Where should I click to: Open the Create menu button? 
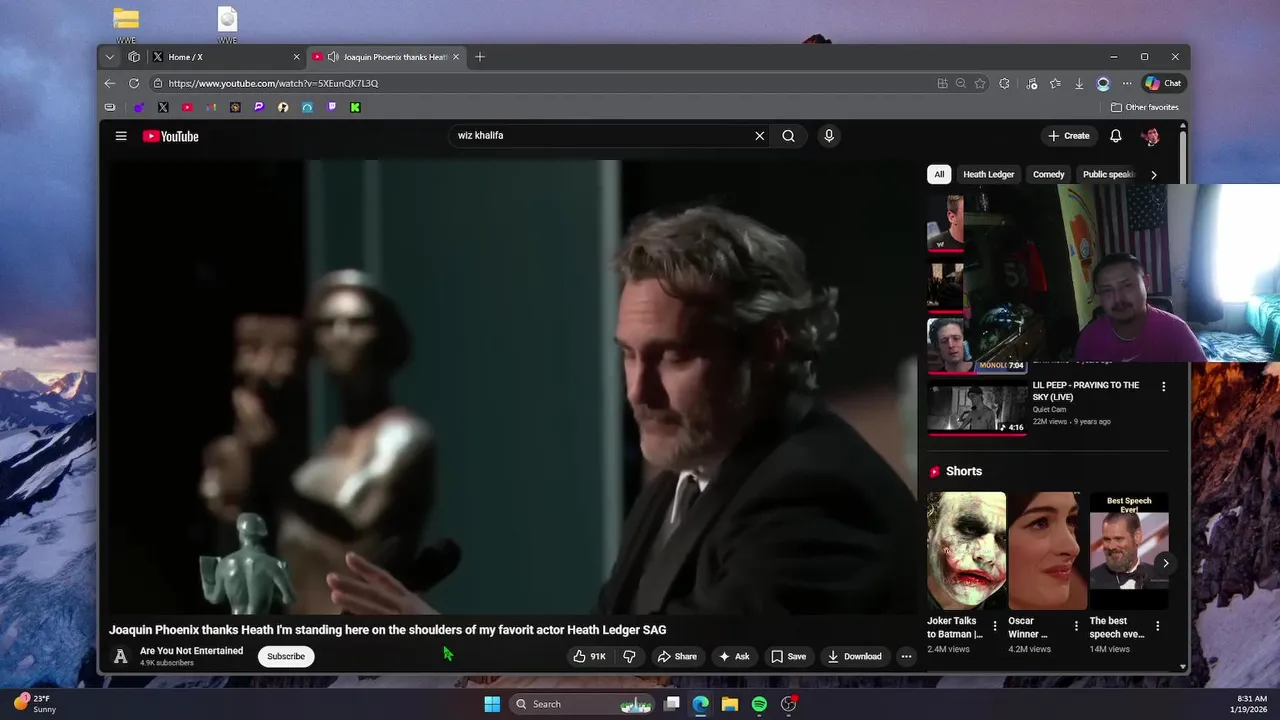click(x=1069, y=136)
